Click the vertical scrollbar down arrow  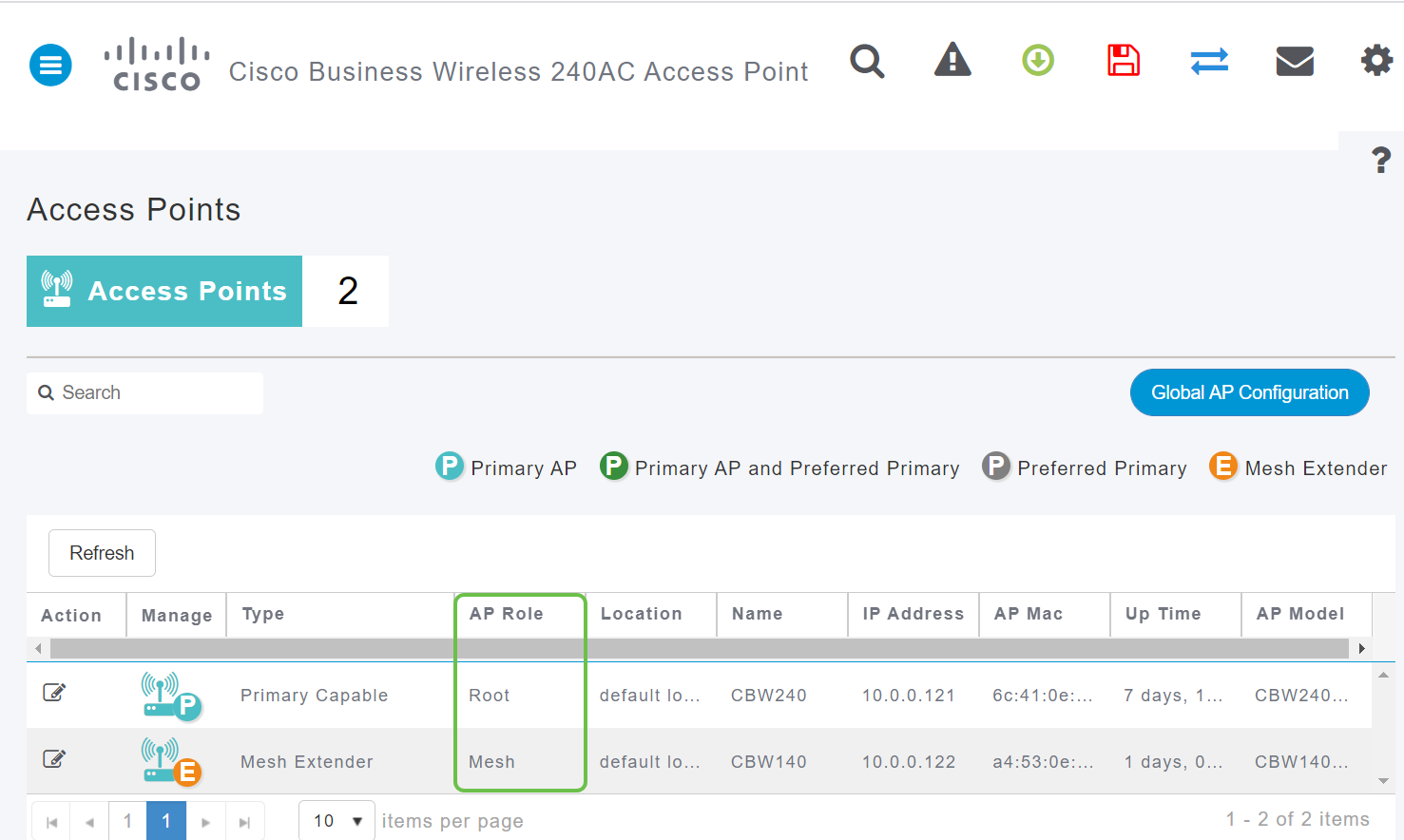pos(1384,781)
